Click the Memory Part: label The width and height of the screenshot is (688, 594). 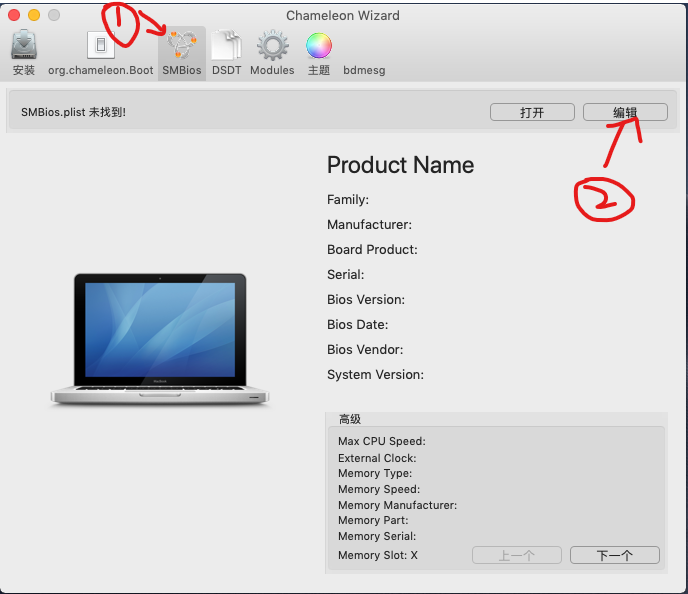(x=373, y=520)
